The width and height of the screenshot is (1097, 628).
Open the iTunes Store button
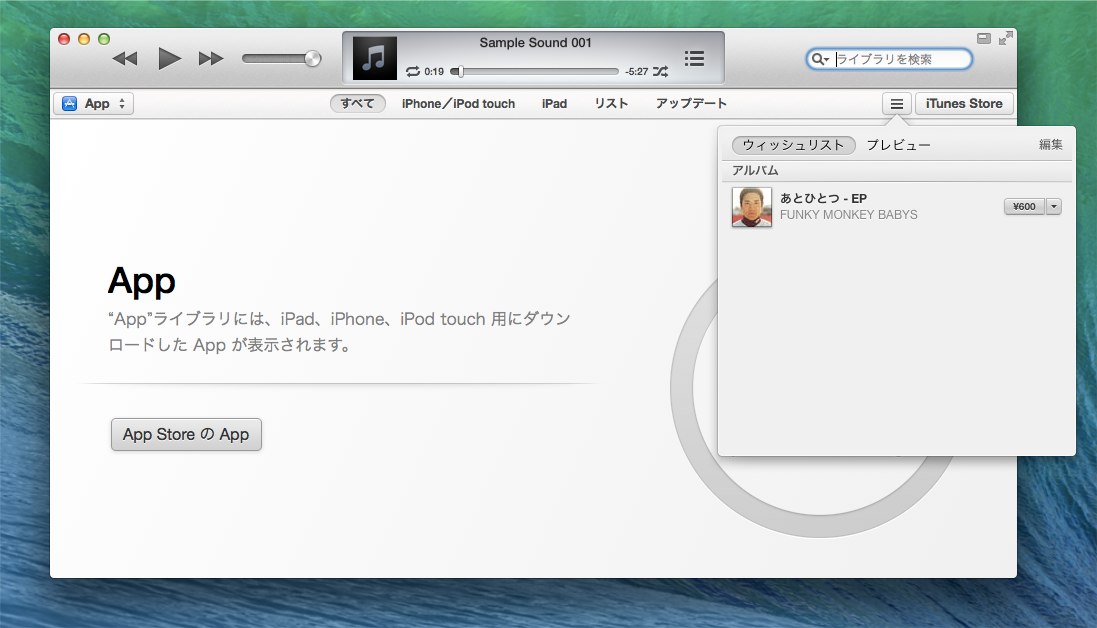pos(964,104)
